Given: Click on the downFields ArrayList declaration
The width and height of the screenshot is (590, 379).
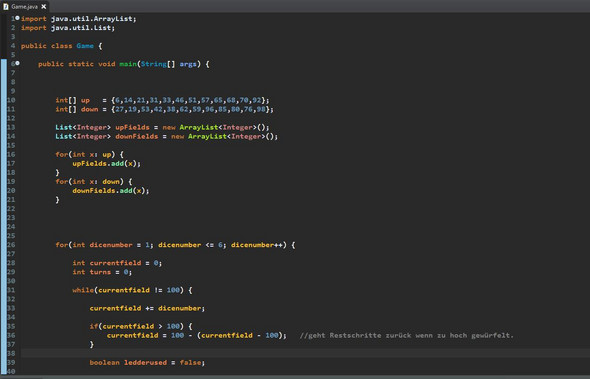Looking at the screenshot, I should click(167, 136).
